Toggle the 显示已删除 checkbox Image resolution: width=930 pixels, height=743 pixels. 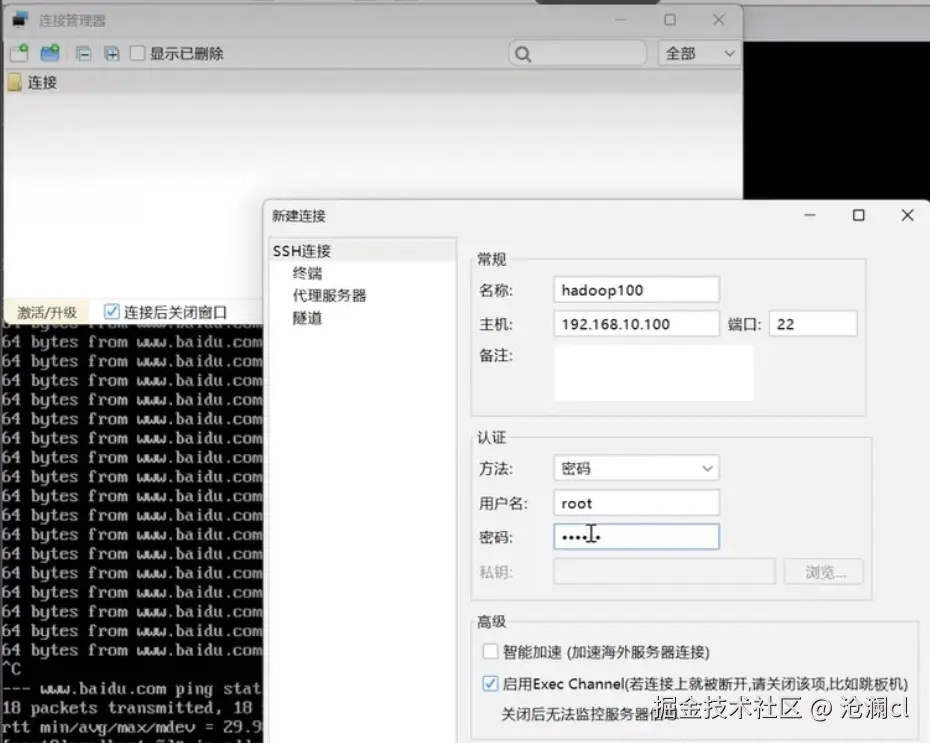point(137,53)
